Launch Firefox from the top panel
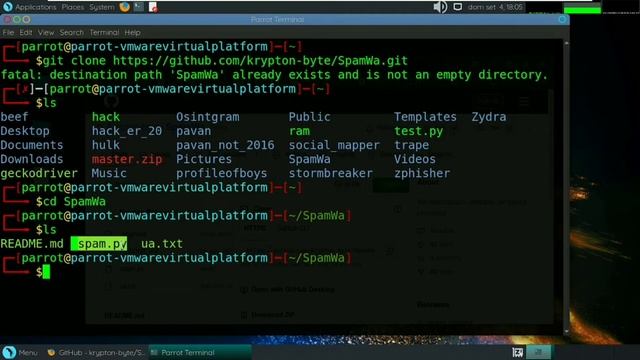This screenshot has width=640, height=360. point(124,7)
